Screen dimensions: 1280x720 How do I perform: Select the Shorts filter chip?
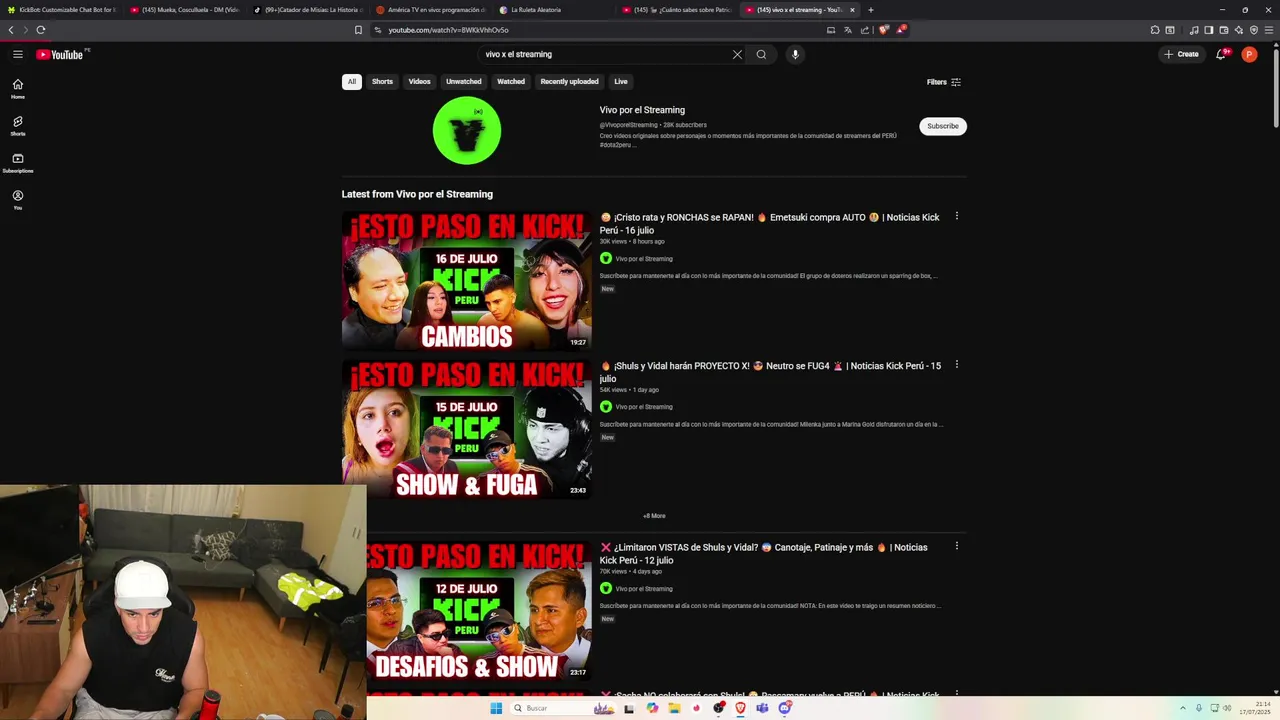(382, 82)
